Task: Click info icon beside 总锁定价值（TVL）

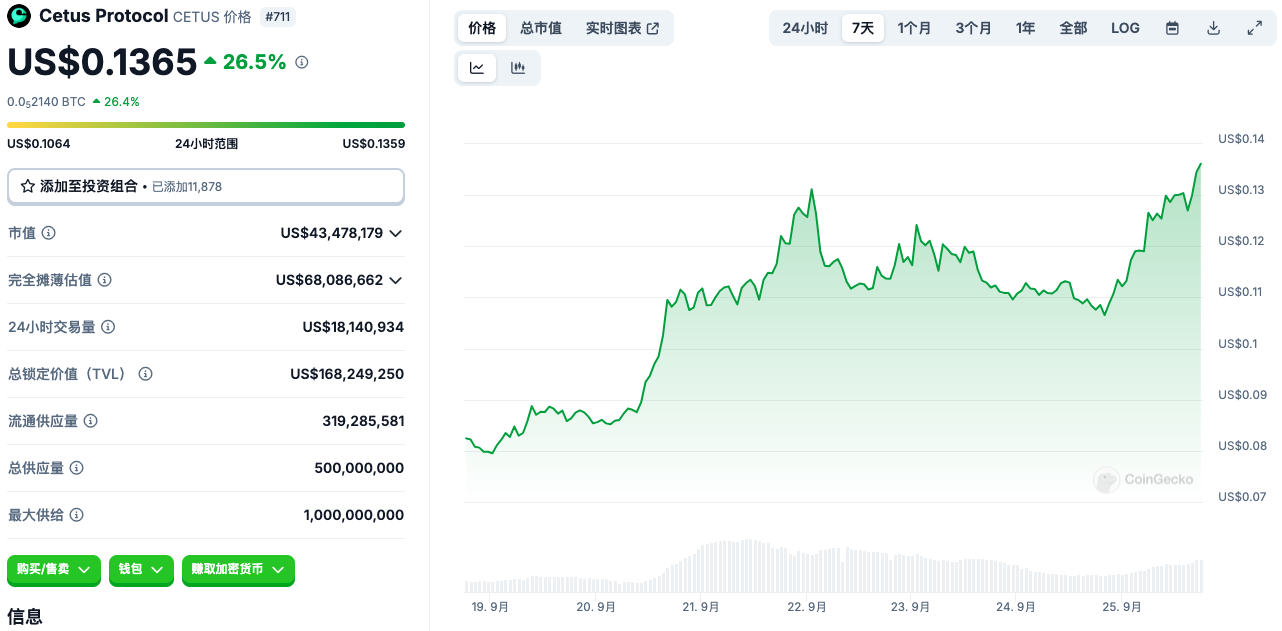Action: click(145, 374)
